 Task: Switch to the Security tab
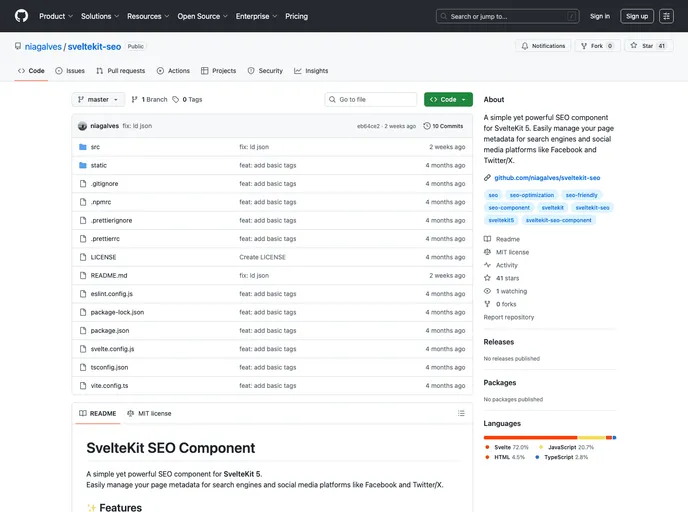click(265, 71)
